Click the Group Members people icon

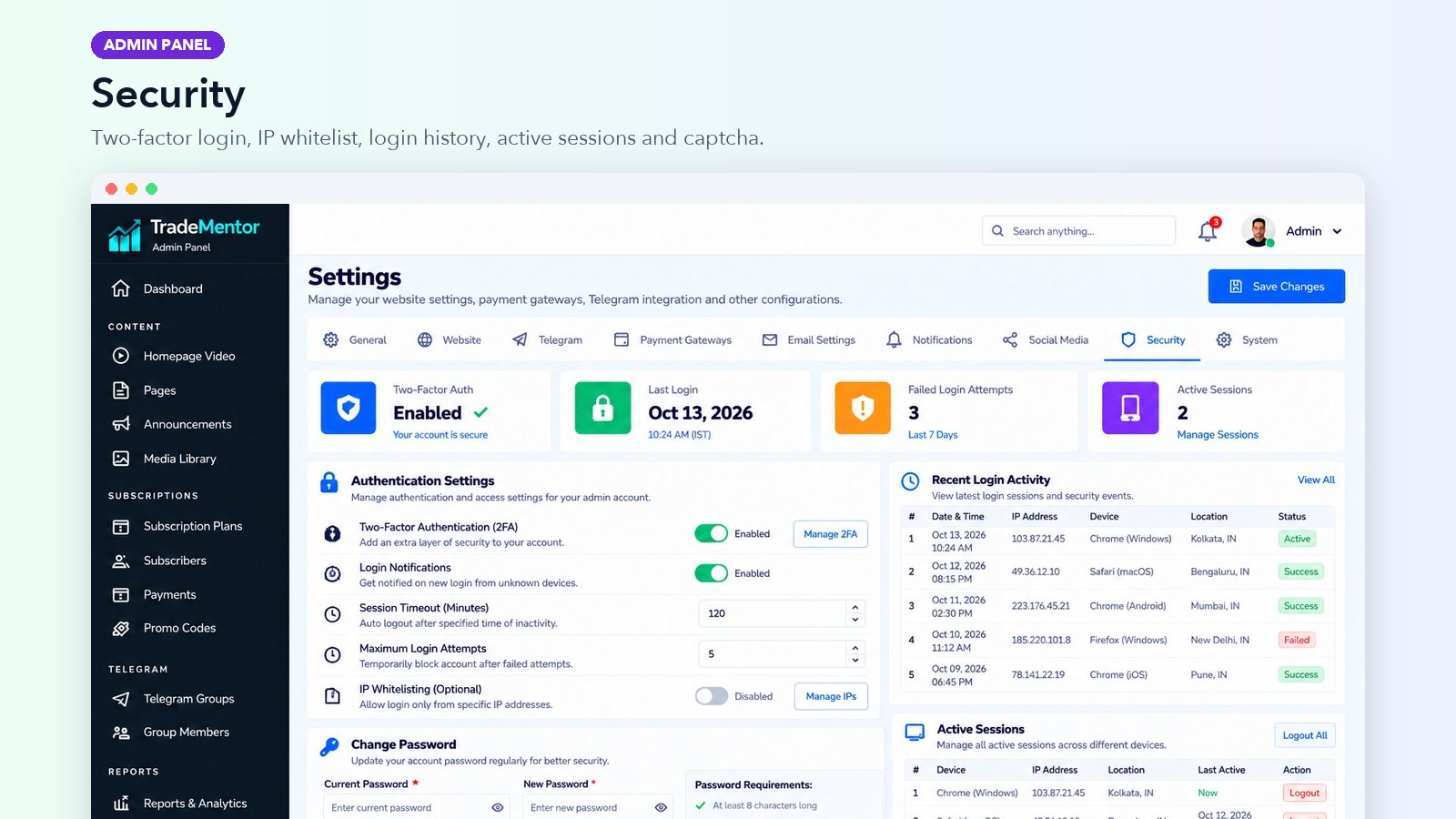(x=121, y=733)
